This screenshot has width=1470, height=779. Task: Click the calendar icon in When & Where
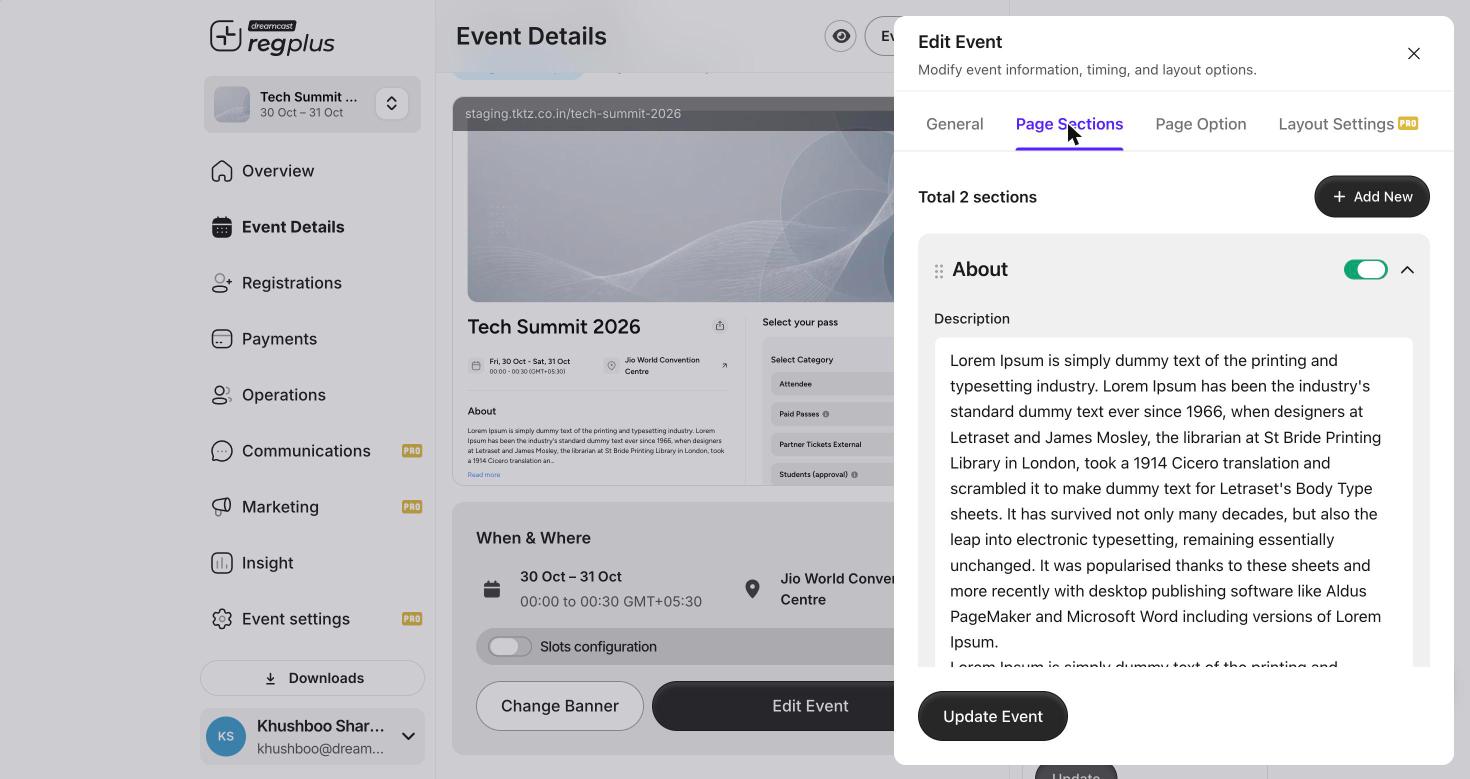click(492, 589)
